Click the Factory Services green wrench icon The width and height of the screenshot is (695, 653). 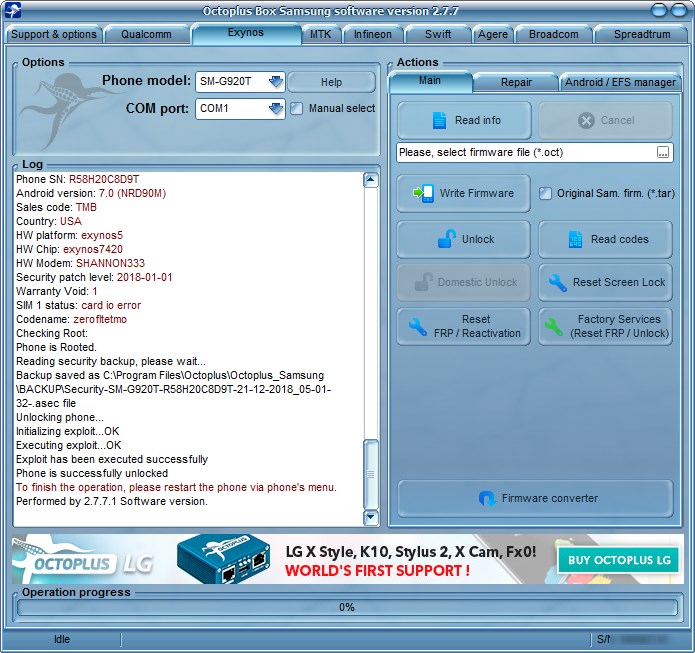click(553, 327)
